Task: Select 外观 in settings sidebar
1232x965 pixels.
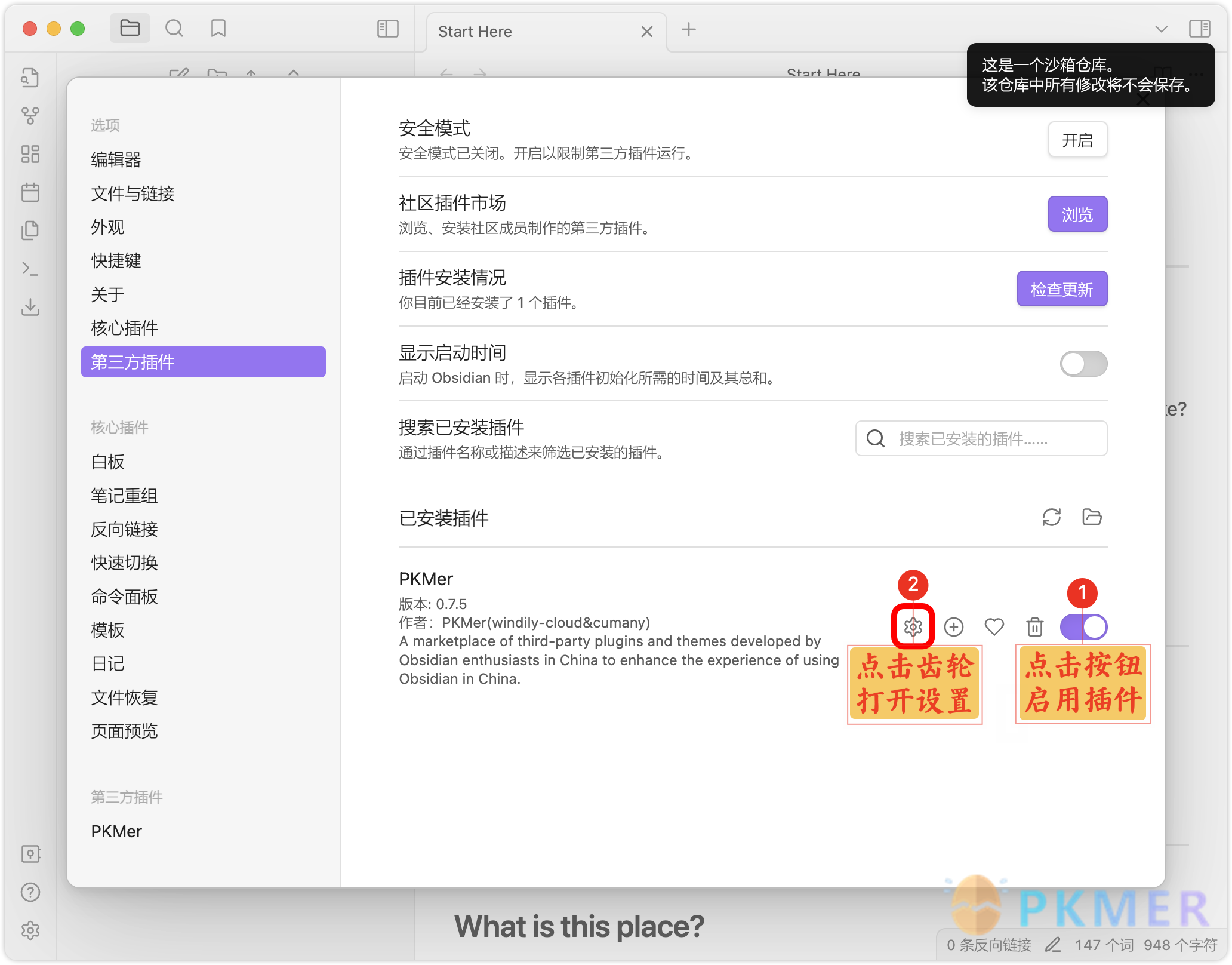Action: click(x=203, y=227)
